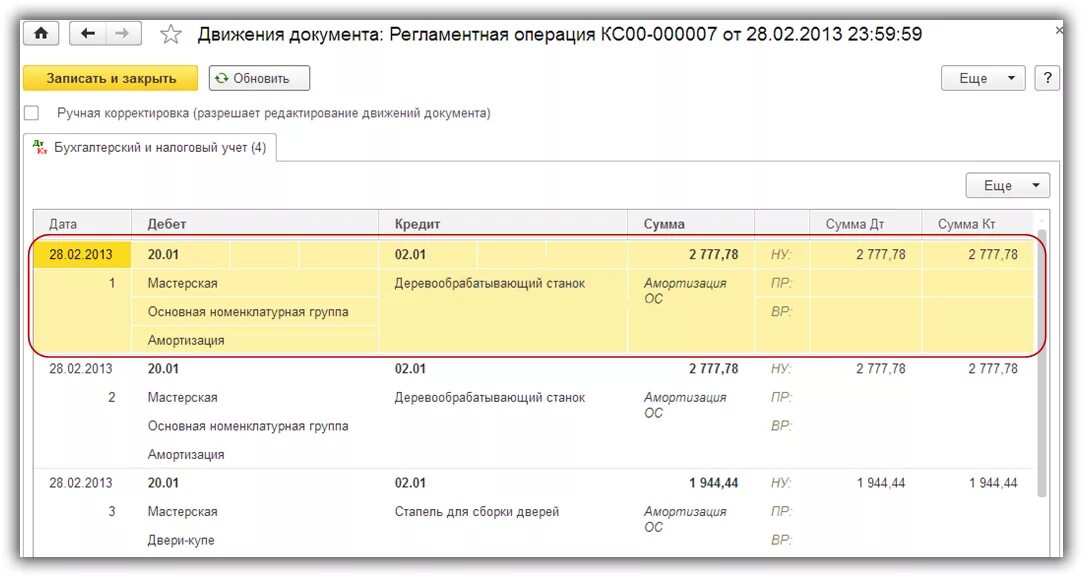Screen dimensions: 1083x577
Task: Click Стапель для сборки дверей cell
Action: click(477, 511)
